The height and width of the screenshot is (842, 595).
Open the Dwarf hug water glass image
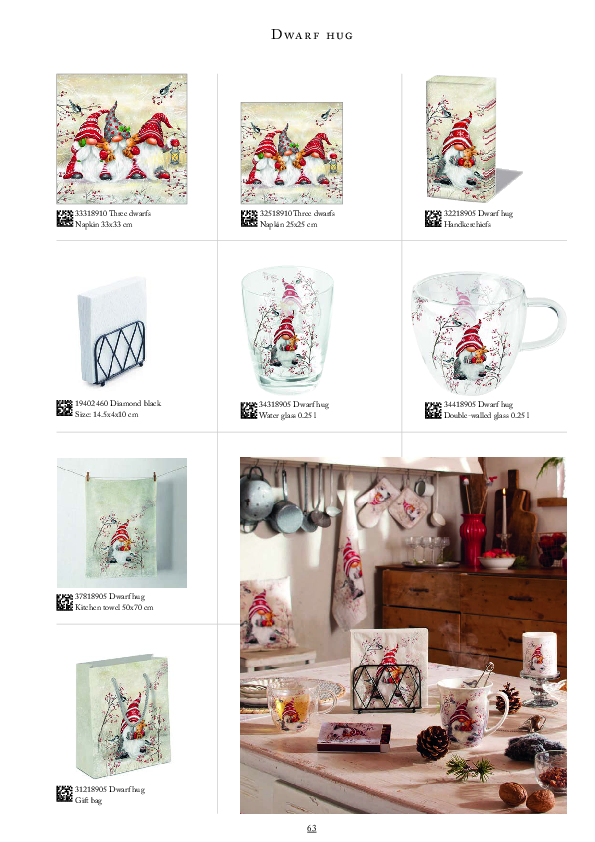(x=287, y=330)
